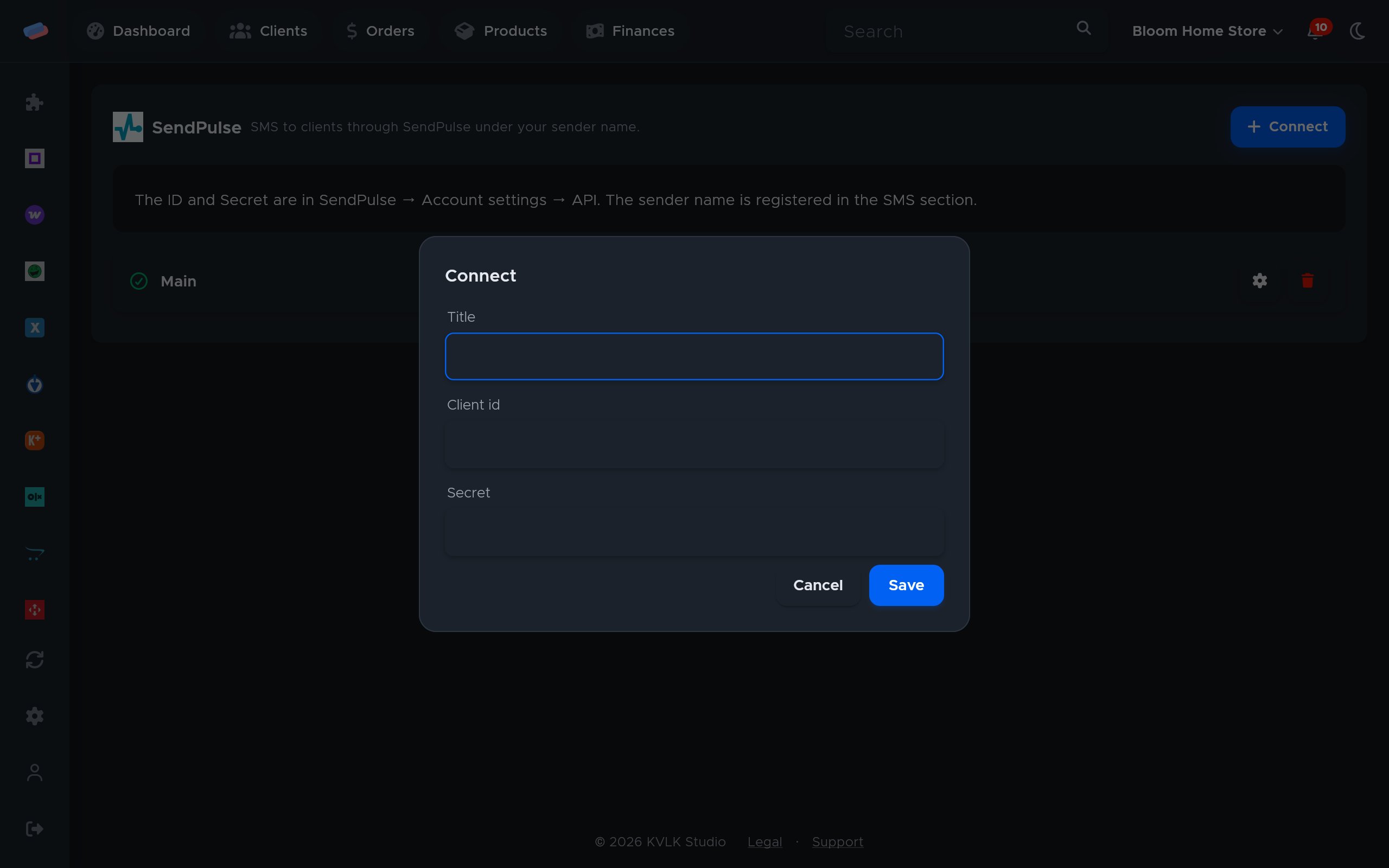Open the shopping cart integration icon
Image resolution: width=1389 pixels, height=868 pixels.
[34, 553]
